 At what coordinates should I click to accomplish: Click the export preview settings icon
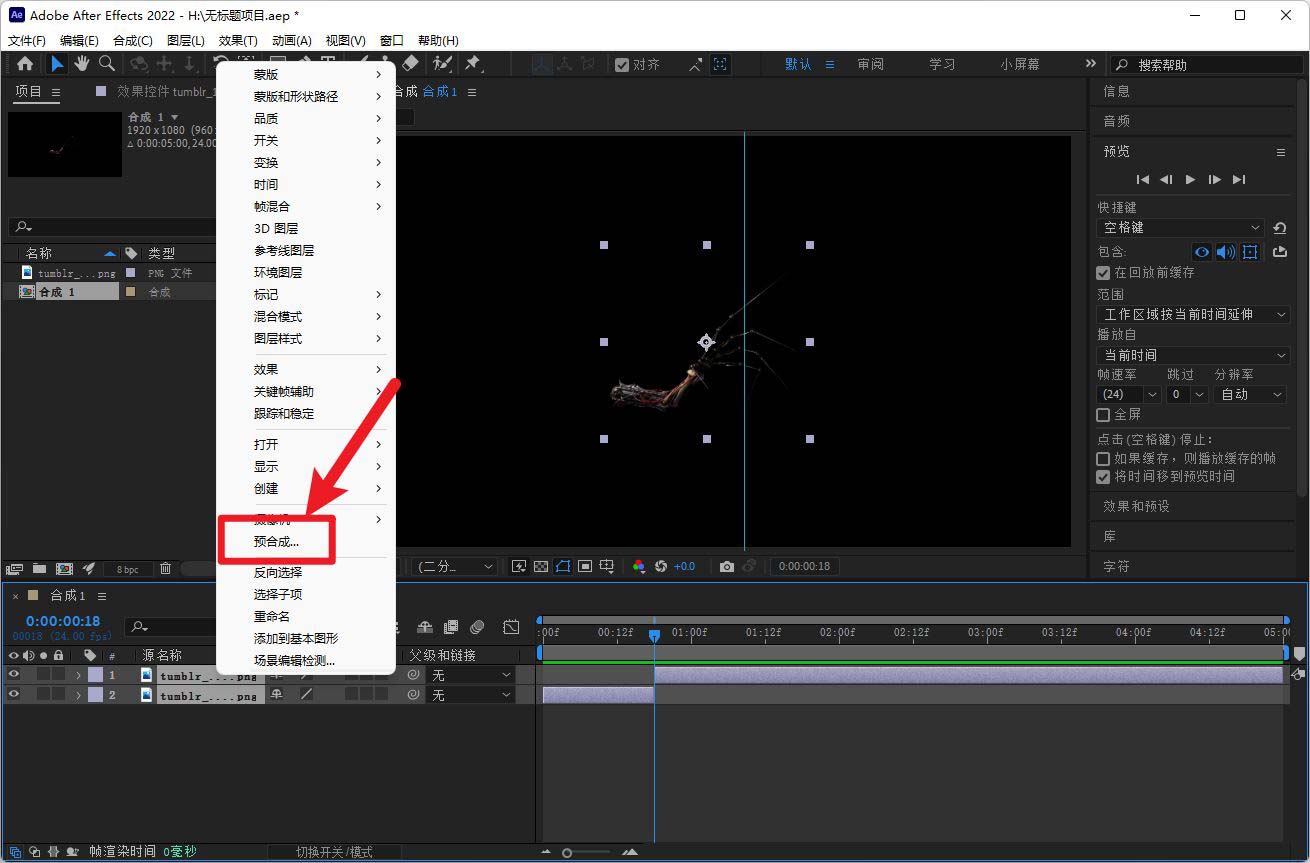click(x=1280, y=252)
